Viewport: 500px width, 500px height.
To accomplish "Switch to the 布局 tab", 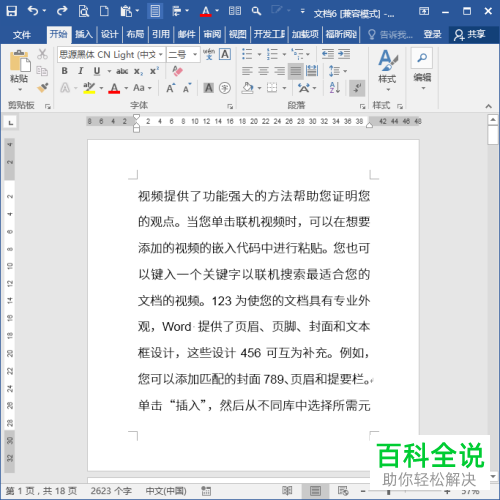I will click(x=135, y=34).
